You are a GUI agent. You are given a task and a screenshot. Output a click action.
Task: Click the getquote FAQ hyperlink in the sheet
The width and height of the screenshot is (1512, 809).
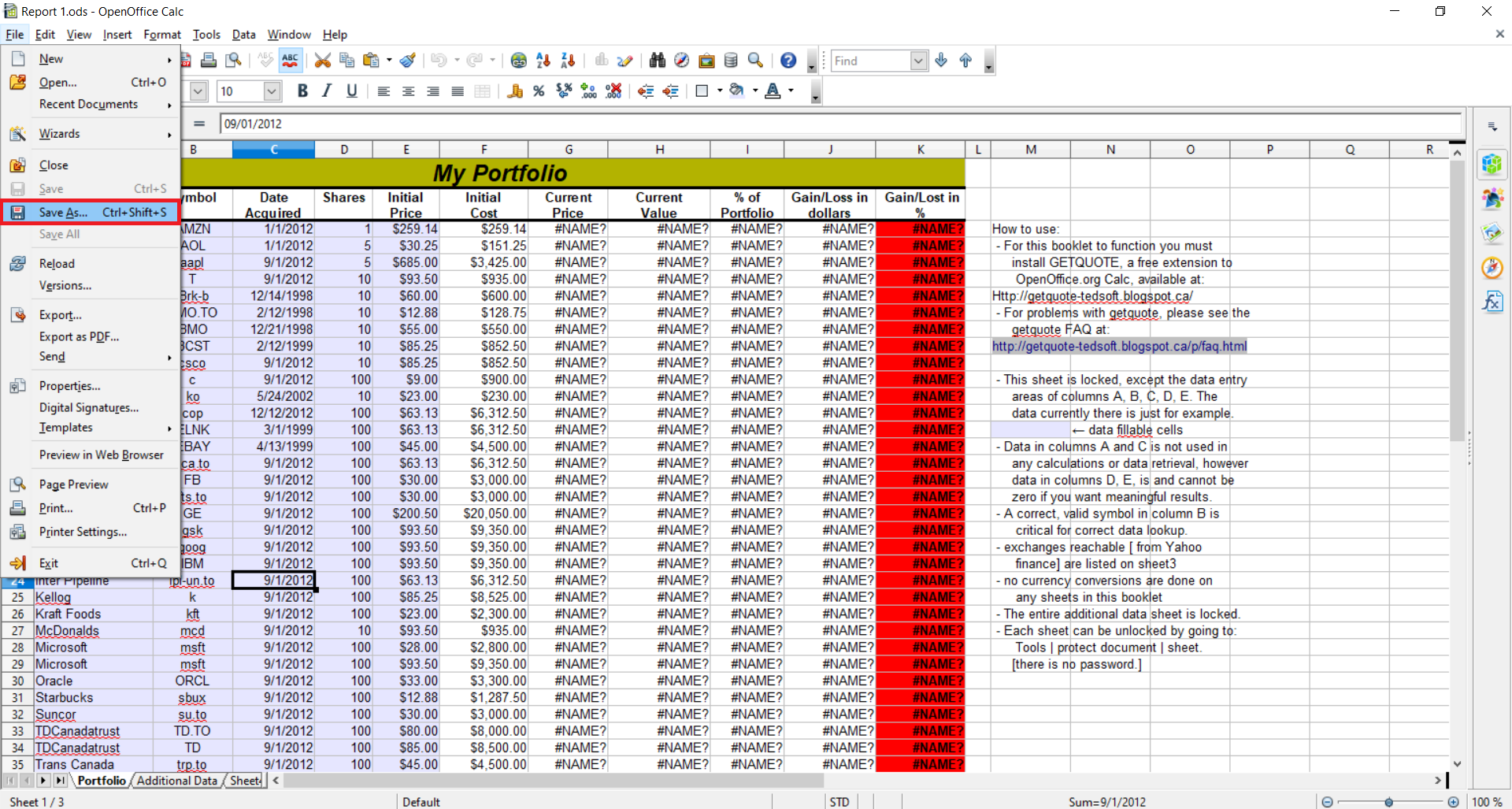pyautogui.click(x=1120, y=346)
